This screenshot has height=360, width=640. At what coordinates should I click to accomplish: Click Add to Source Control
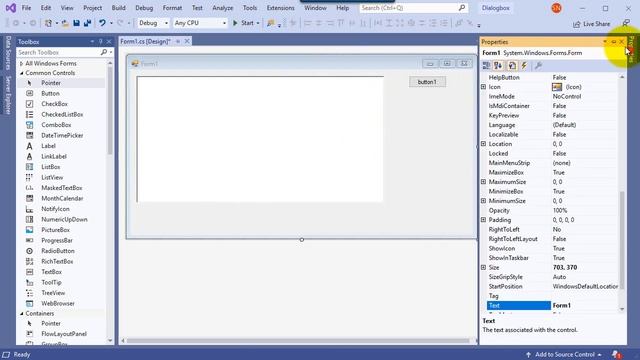pyautogui.click(x=564, y=354)
